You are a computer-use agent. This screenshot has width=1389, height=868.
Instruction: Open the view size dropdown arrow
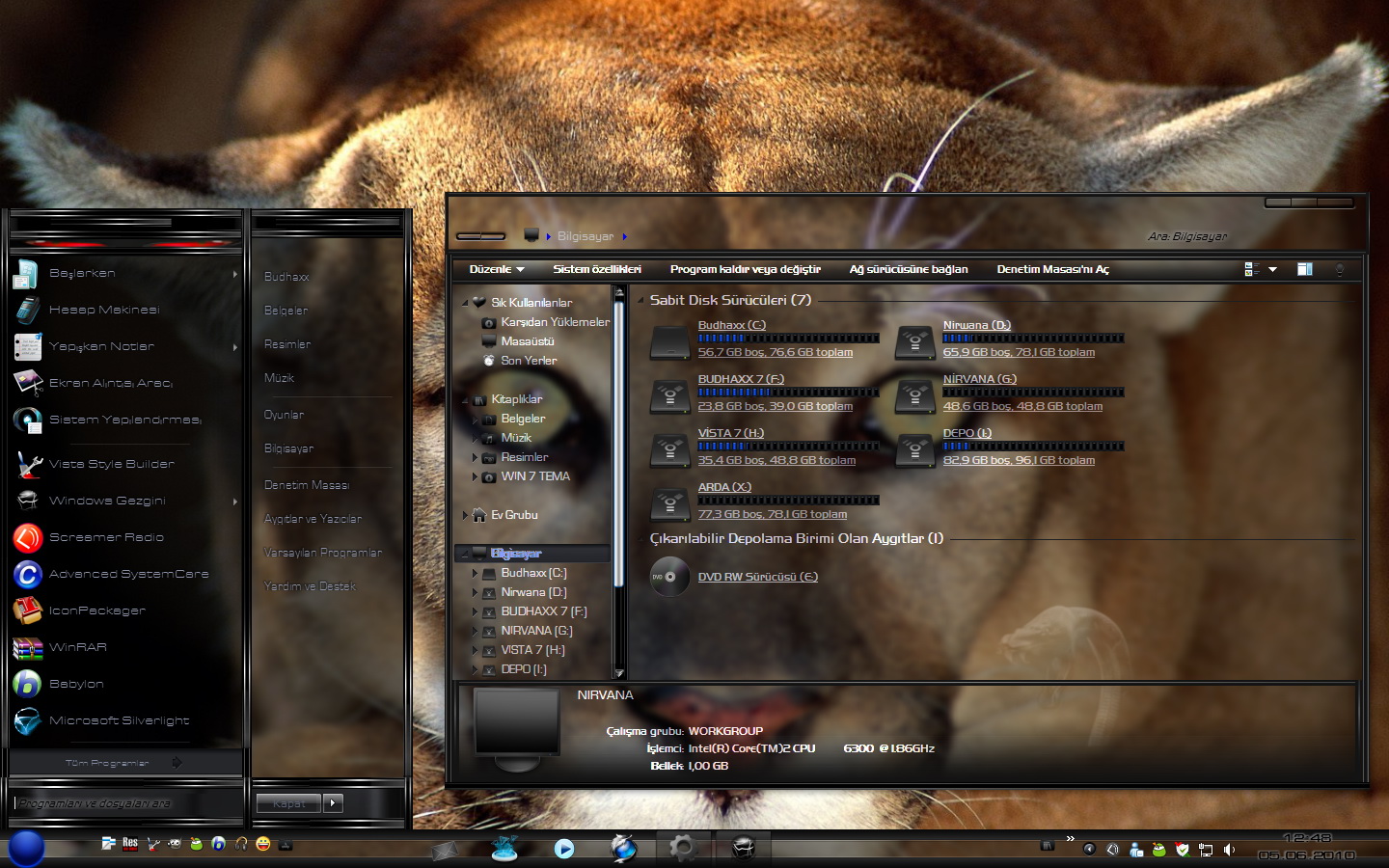click(1274, 270)
